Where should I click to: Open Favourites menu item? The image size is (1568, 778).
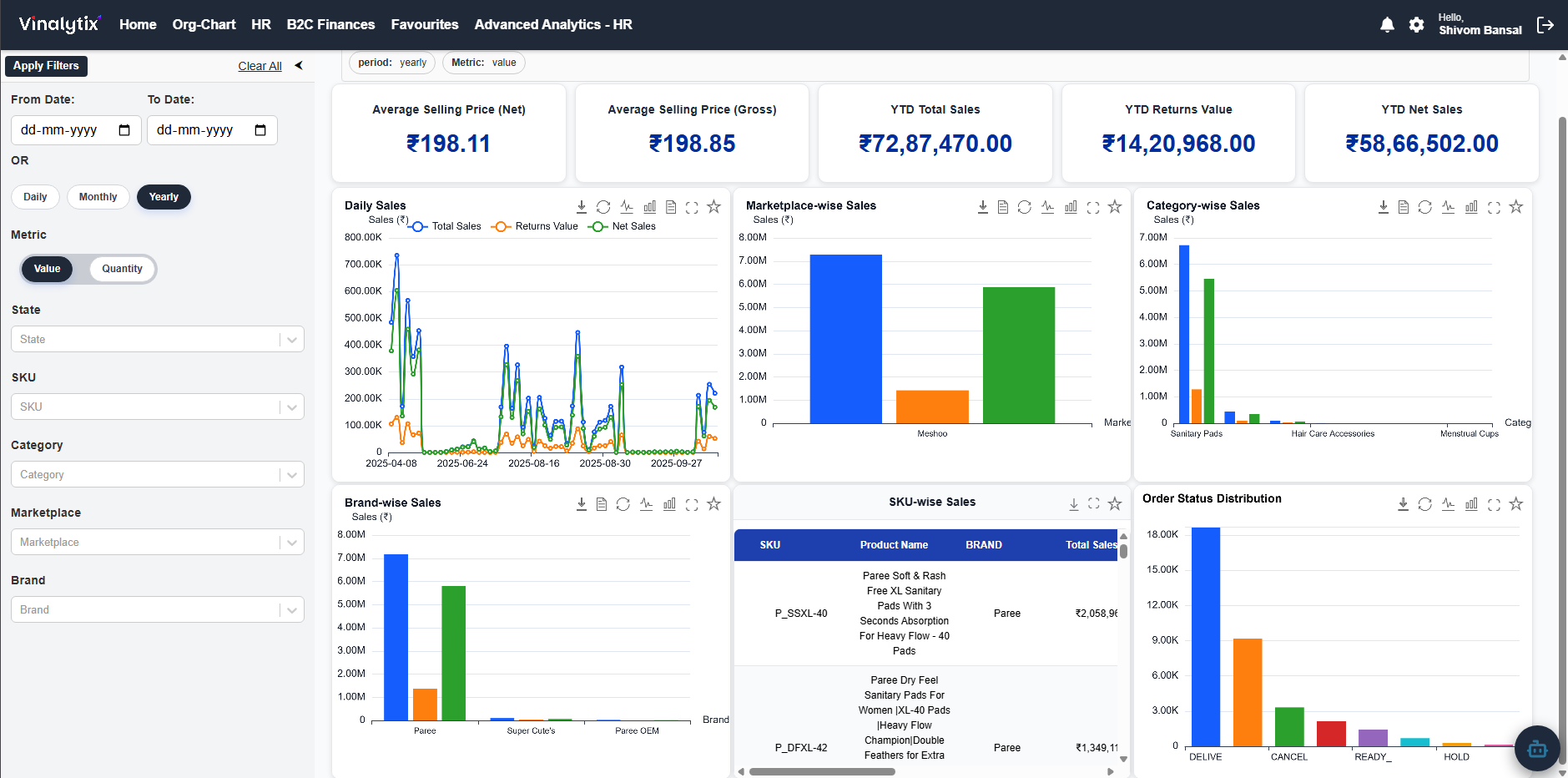point(425,25)
